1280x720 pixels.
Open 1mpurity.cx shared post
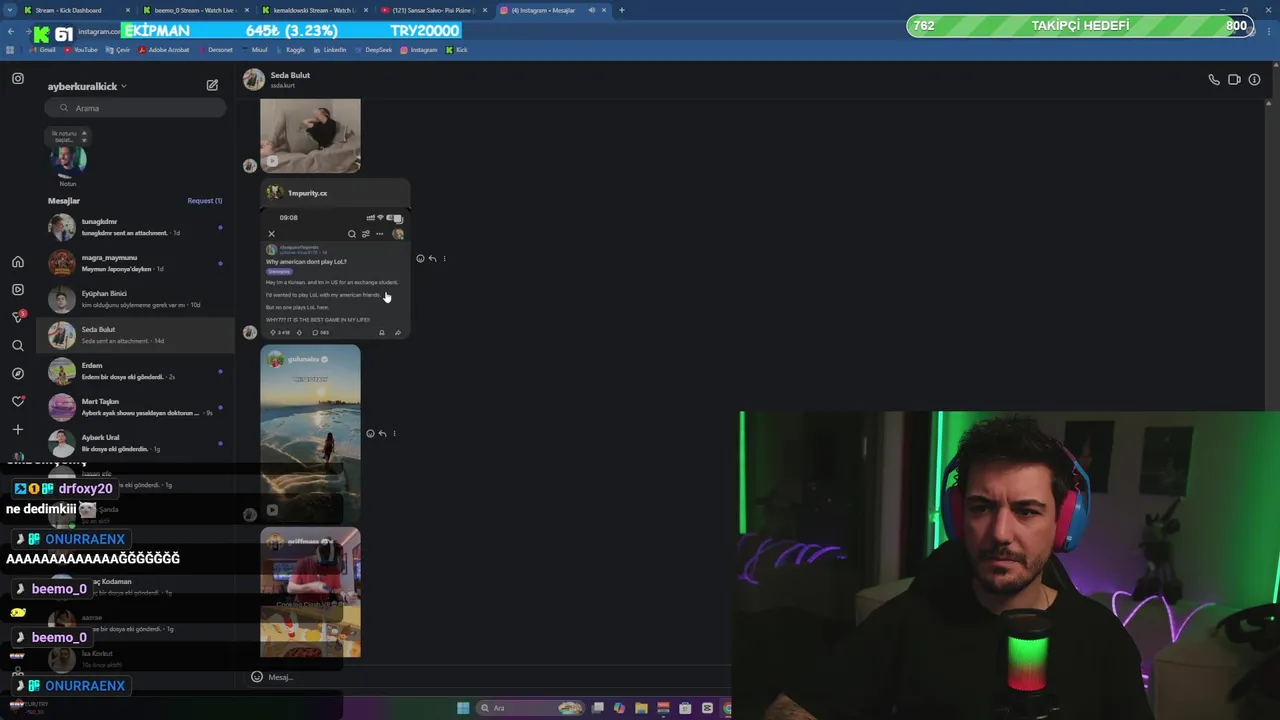(335, 259)
